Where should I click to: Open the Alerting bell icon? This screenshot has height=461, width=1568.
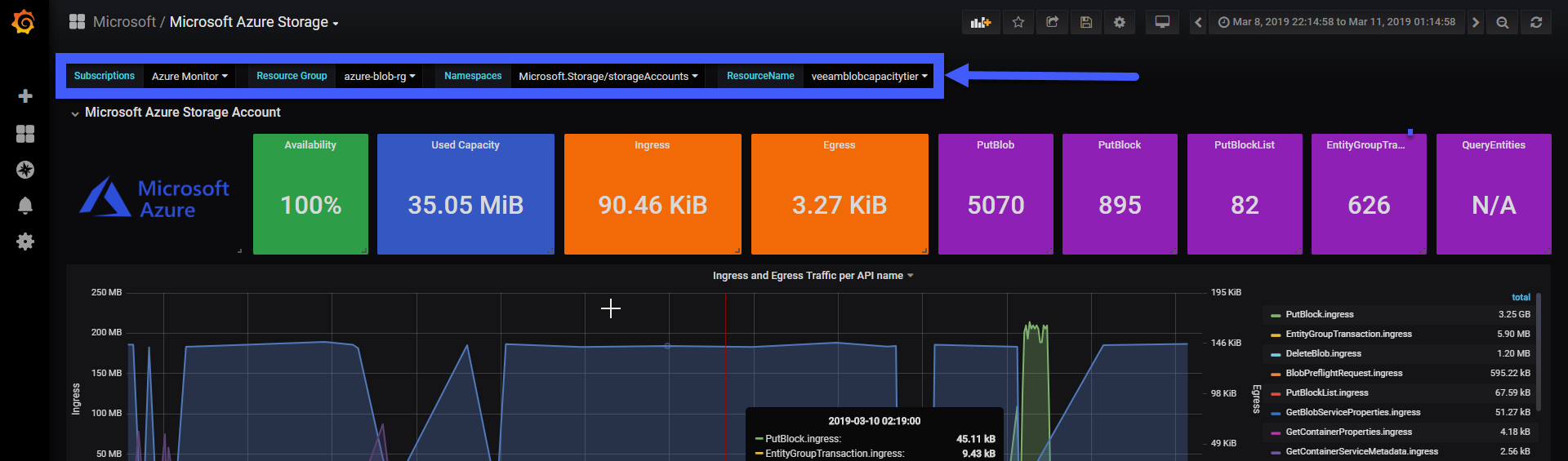coord(25,206)
